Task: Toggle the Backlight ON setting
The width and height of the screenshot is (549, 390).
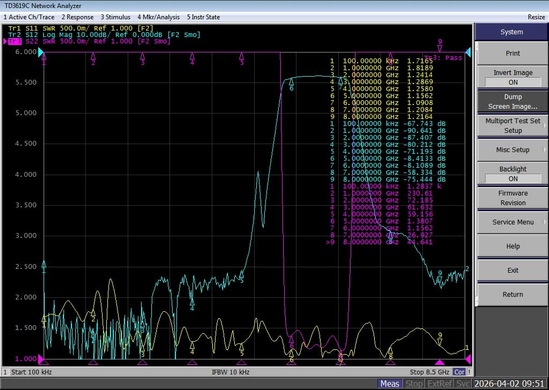Action: (x=513, y=174)
